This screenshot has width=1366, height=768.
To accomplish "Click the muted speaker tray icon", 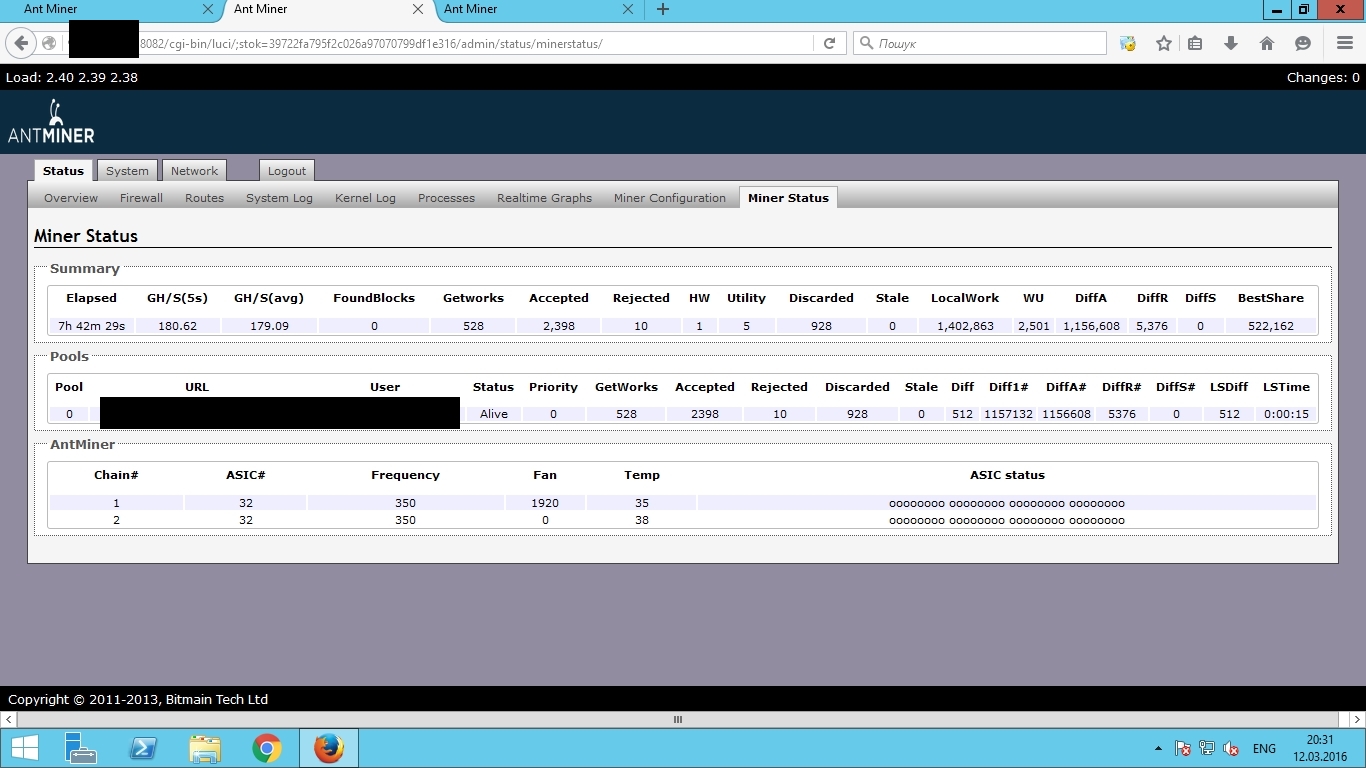I will [1231, 748].
